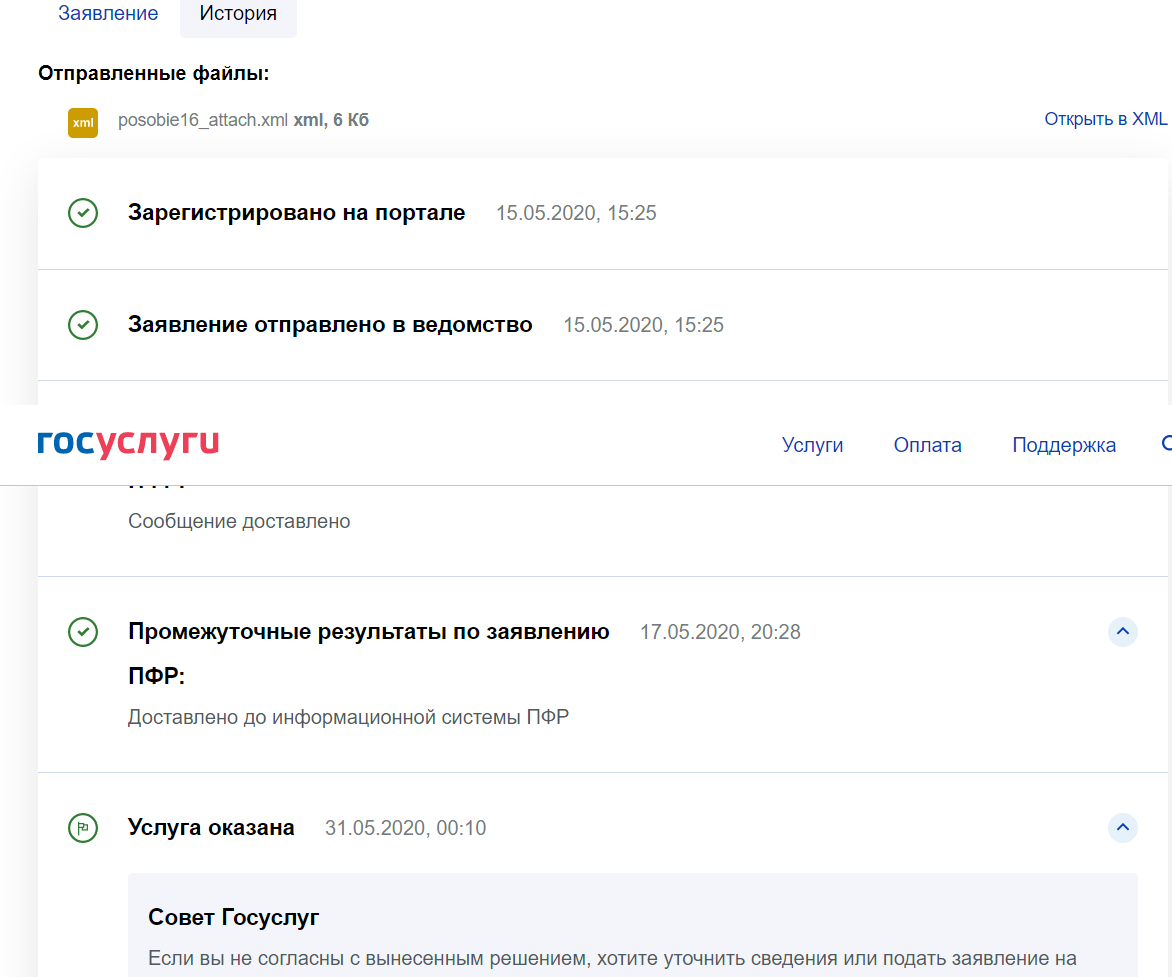The width and height of the screenshot is (1172, 977).
Task: Click the ГОСУСЛУГИ logo
Action: click(x=128, y=444)
